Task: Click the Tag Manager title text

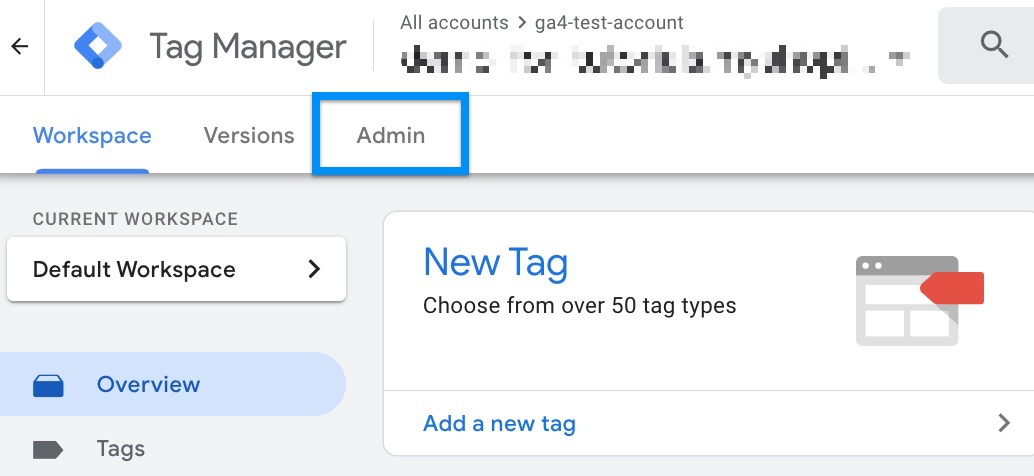Action: [247, 46]
